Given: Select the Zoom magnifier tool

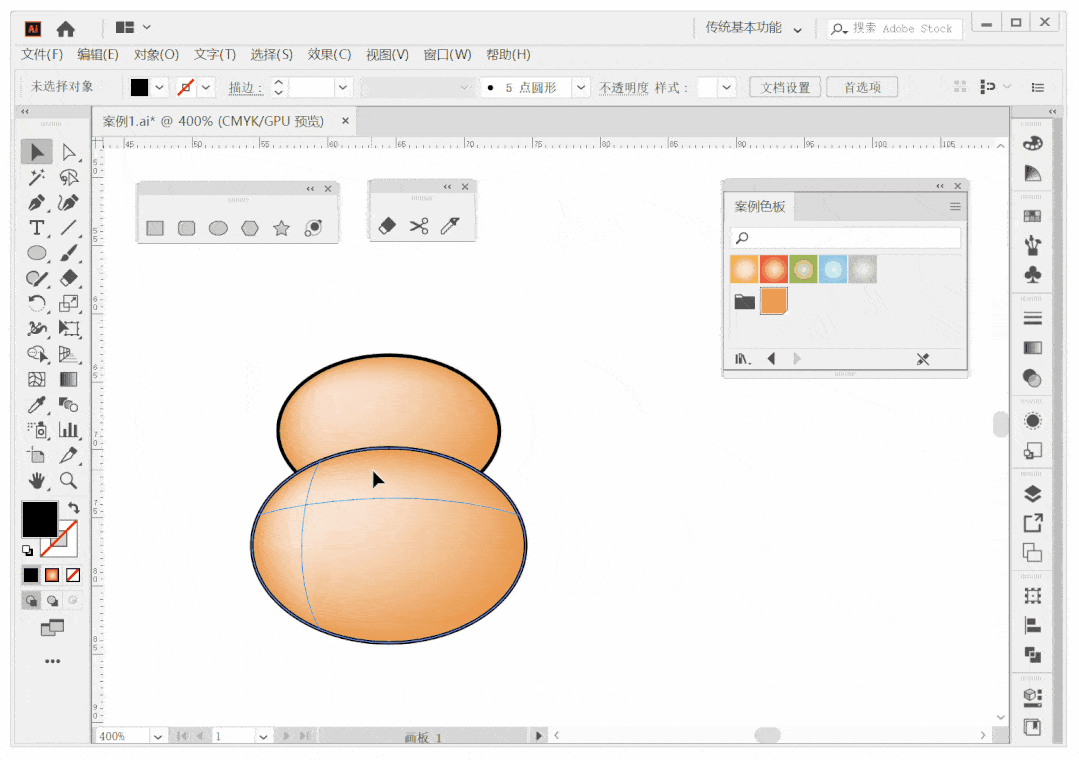Looking at the screenshot, I should pyautogui.click(x=68, y=481).
